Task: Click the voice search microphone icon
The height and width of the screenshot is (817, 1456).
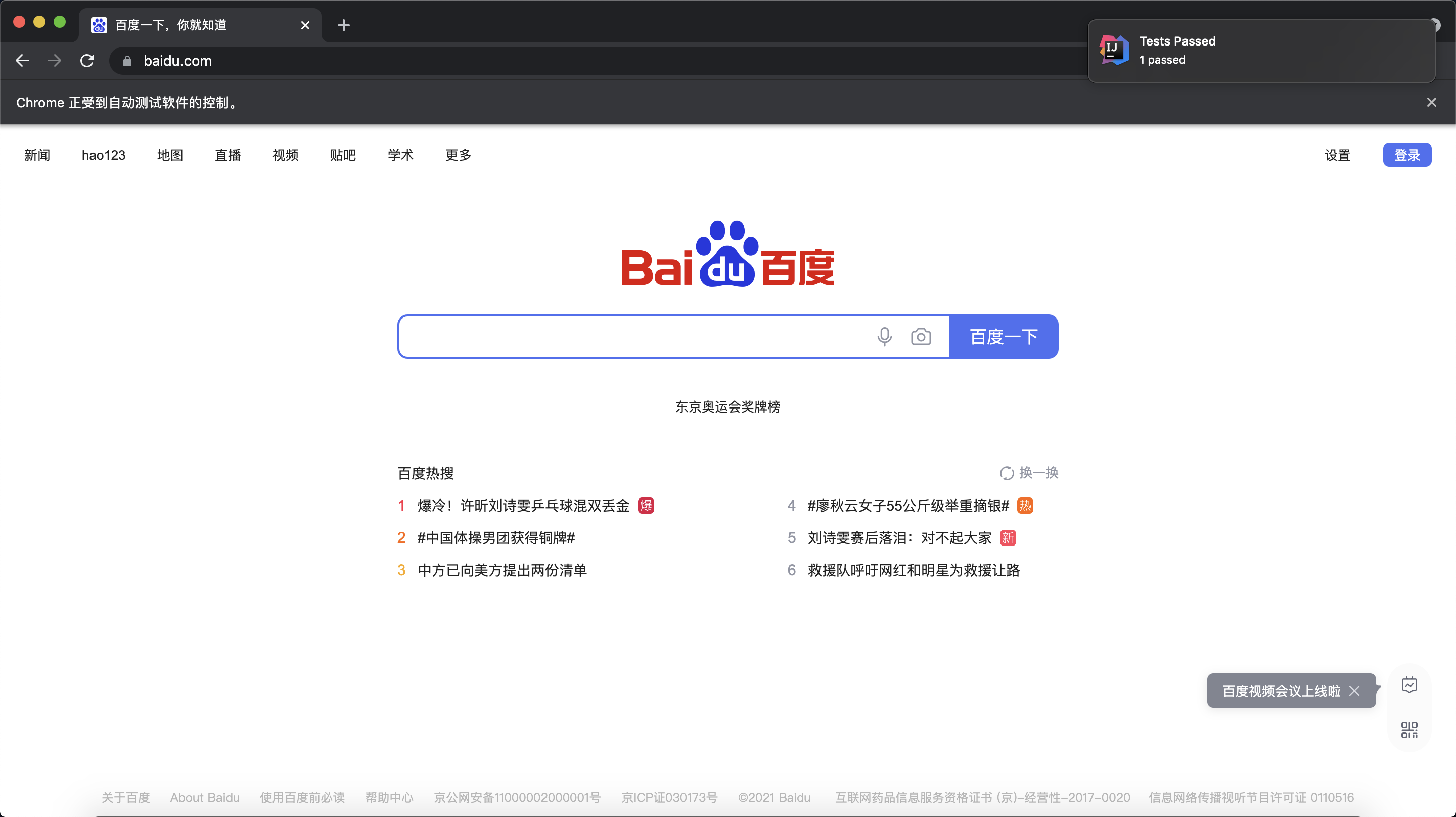Action: 885,336
